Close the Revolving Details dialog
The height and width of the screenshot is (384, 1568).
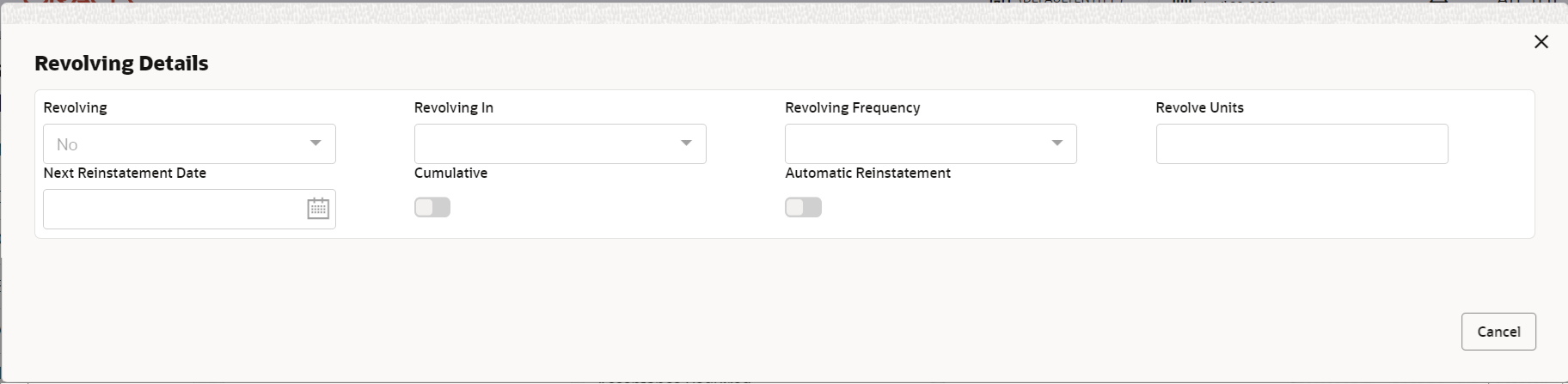click(1540, 42)
